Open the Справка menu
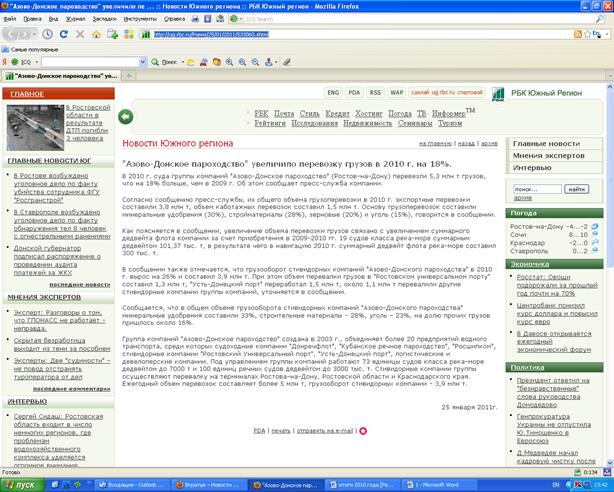614x492 pixels. coord(174,19)
